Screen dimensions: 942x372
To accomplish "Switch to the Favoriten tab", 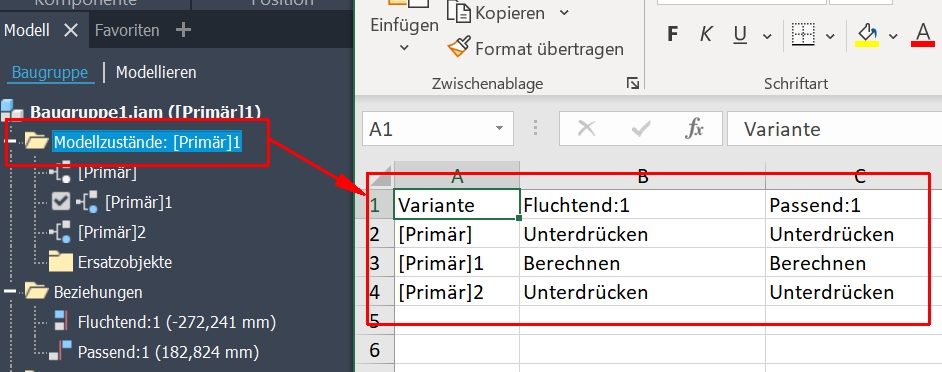I will pos(127,30).
